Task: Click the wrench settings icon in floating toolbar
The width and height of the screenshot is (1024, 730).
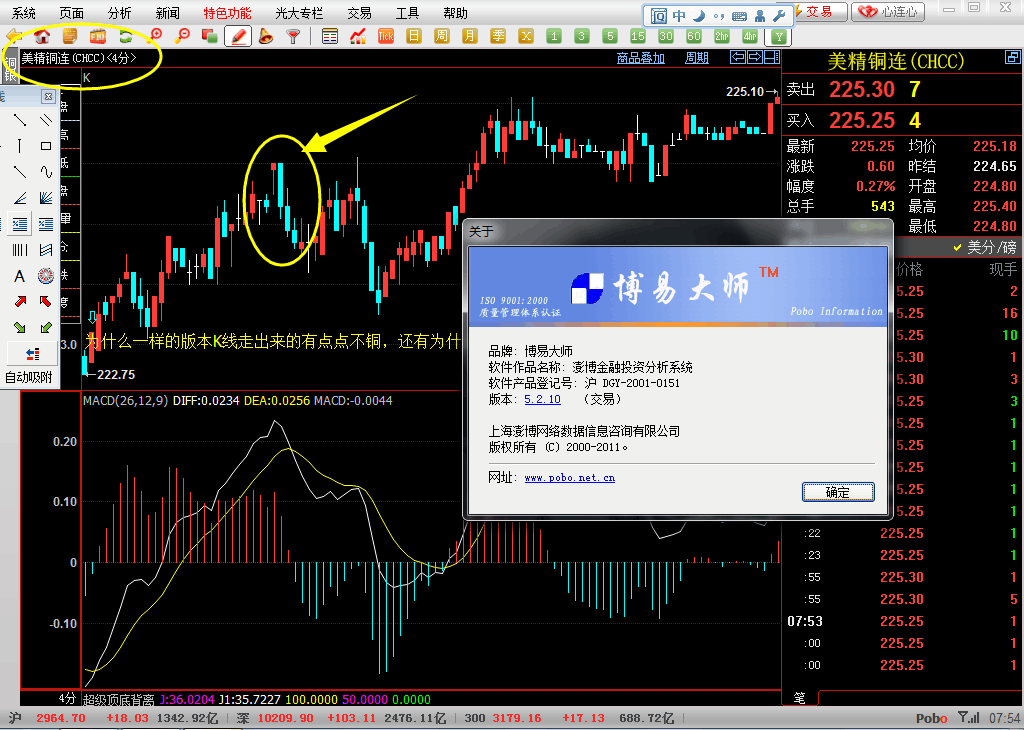Action: pyautogui.click(x=779, y=15)
